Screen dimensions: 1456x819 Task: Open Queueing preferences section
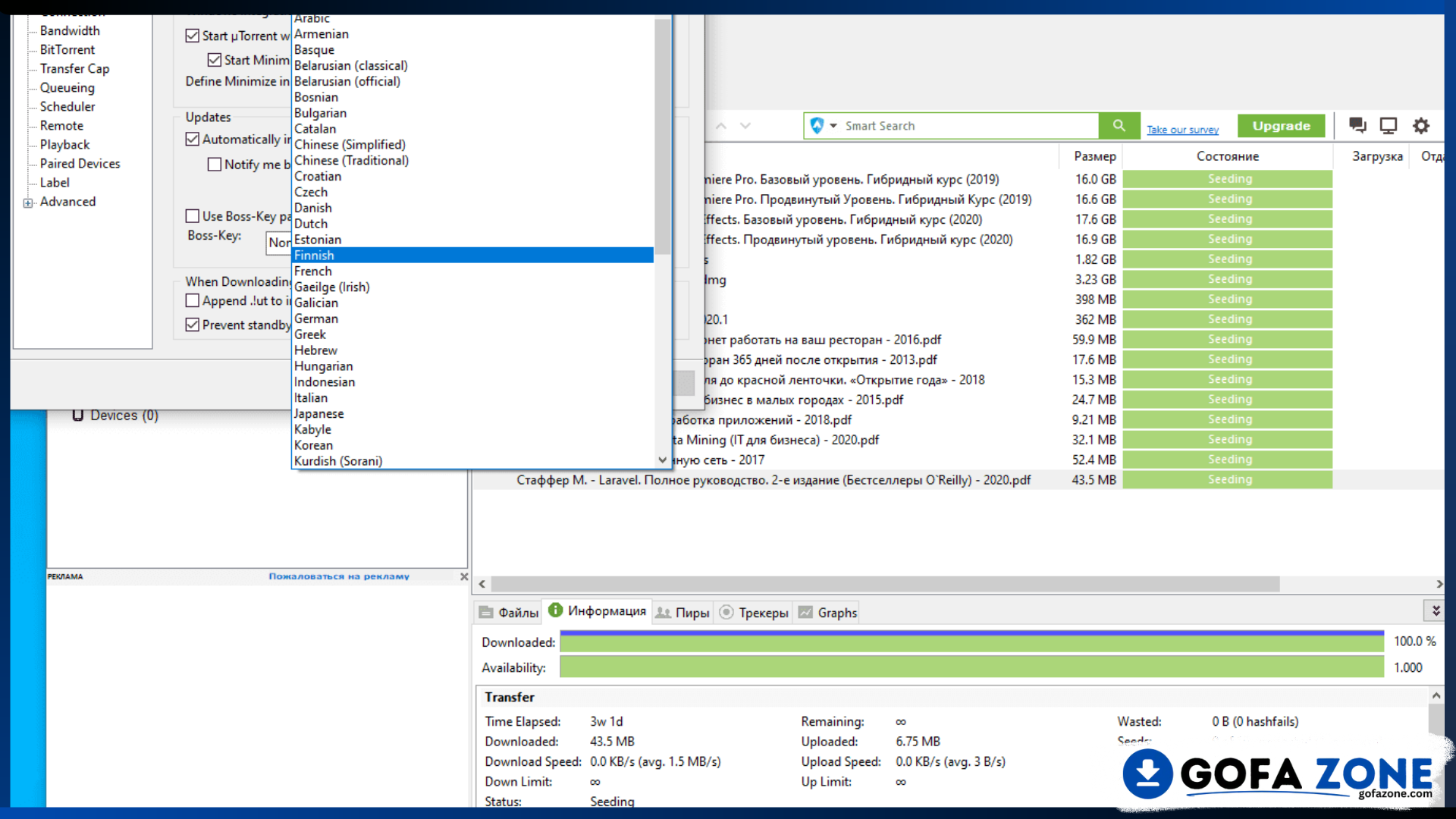(67, 87)
